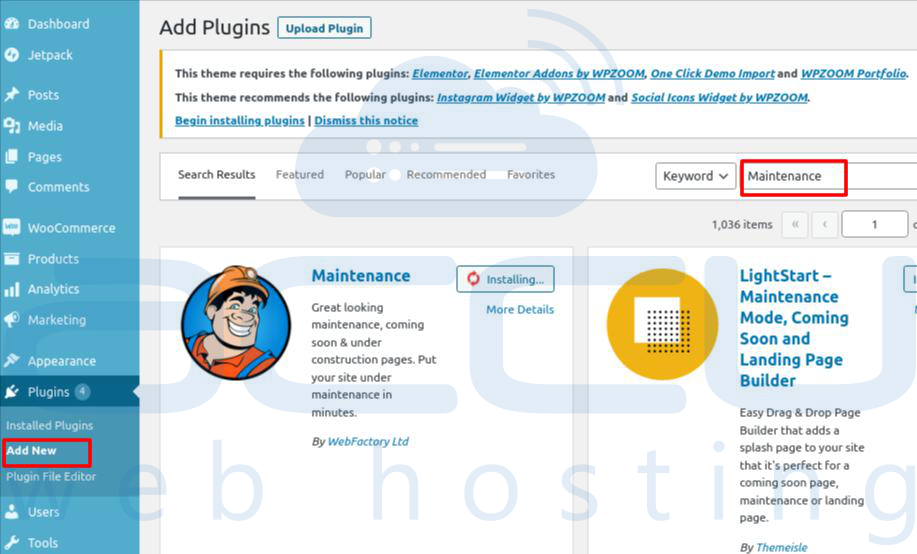Click the Plugins plug icon
Image resolution: width=917 pixels, height=554 pixels.
point(12,391)
